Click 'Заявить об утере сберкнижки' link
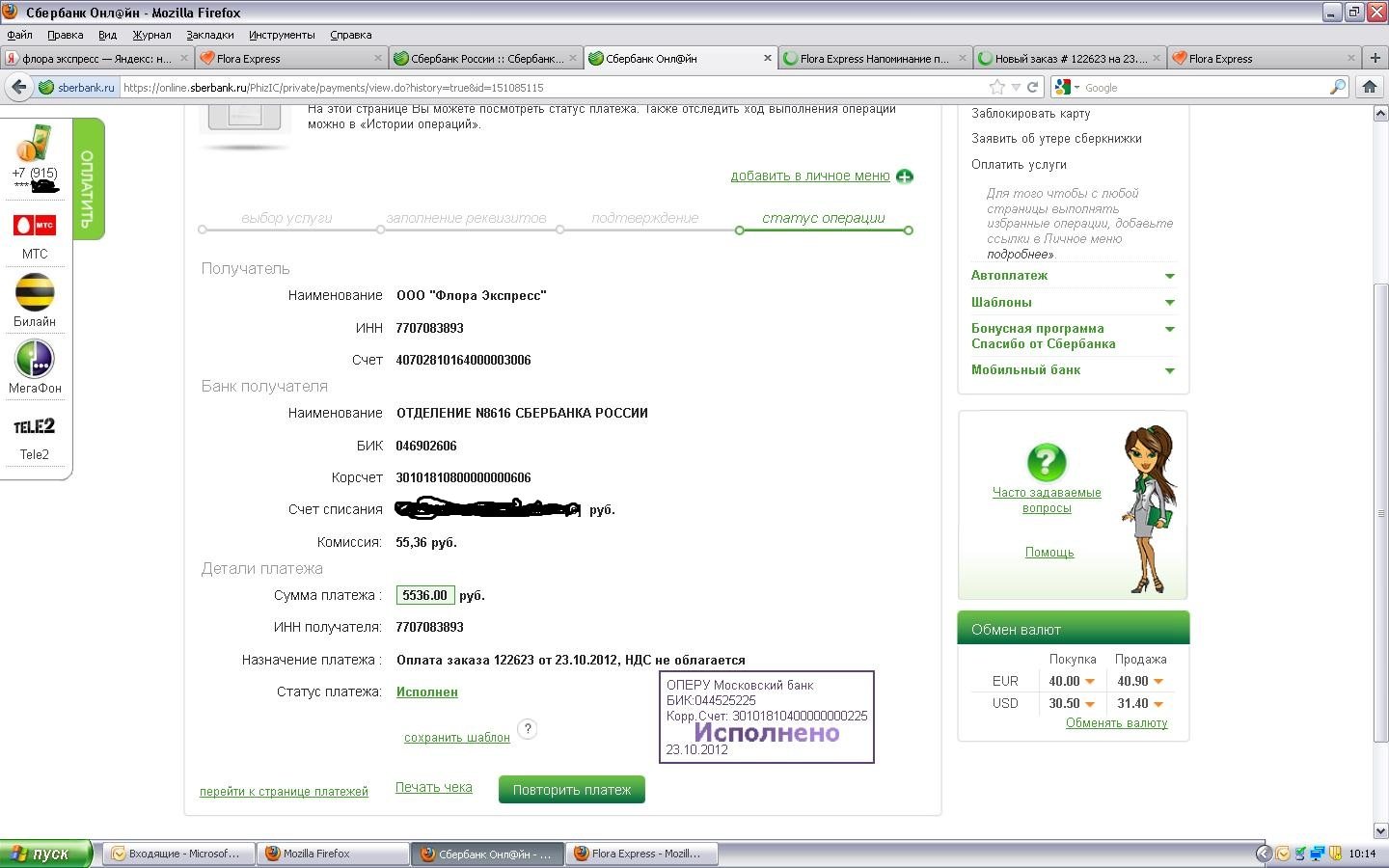The width and height of the screenshot is (1389, 868). point(1056,139)
